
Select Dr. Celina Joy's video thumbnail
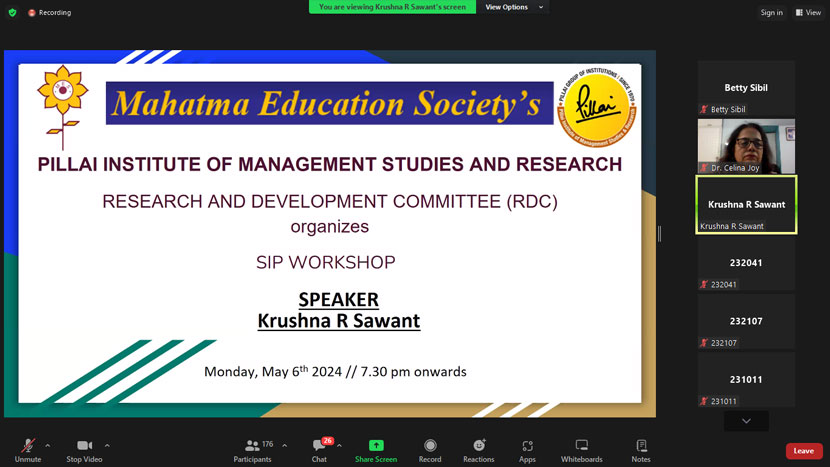click(x=746, y=146)
